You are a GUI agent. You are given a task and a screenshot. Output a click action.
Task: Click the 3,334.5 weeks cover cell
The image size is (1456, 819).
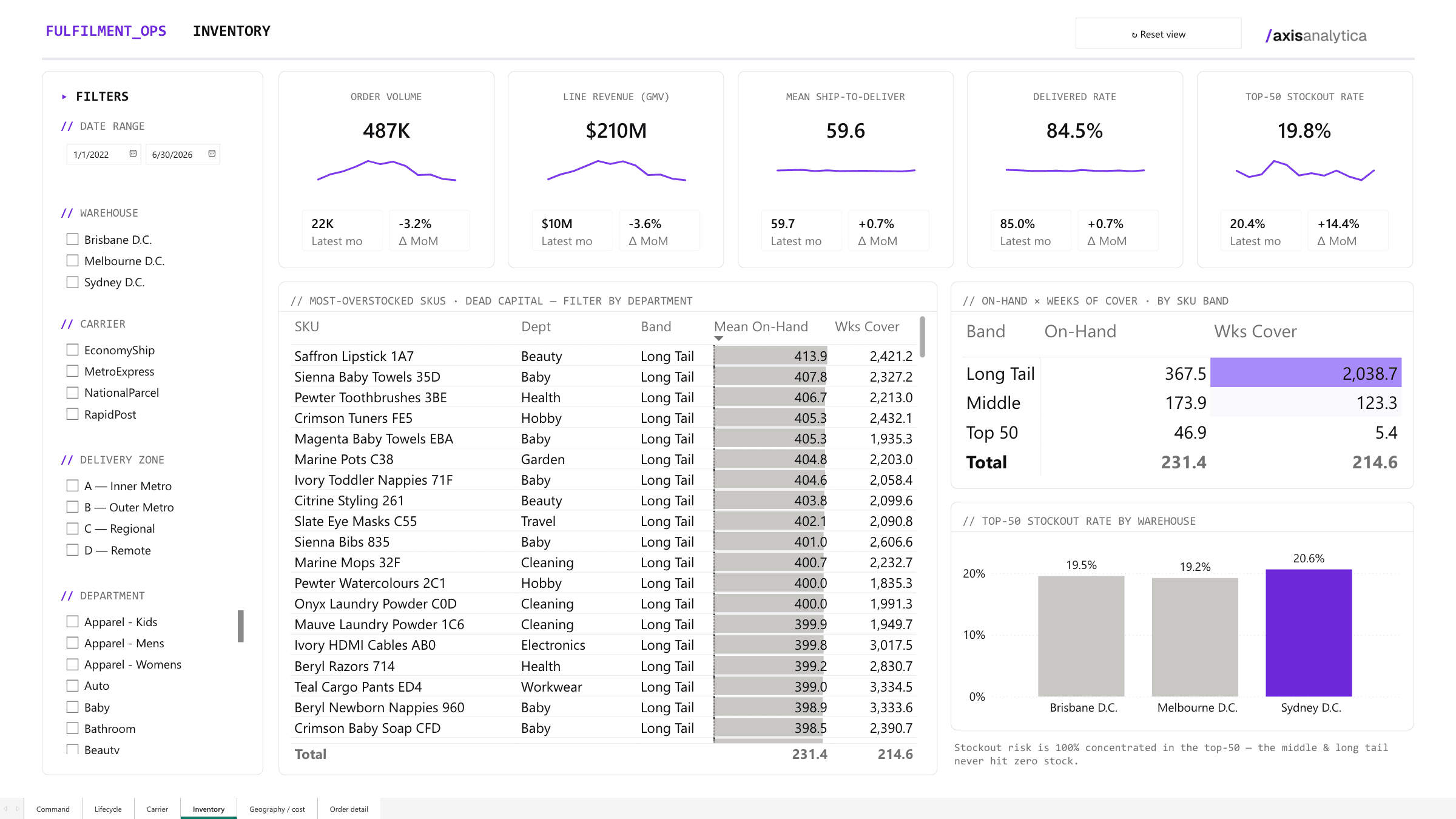[x=891, y=687]
